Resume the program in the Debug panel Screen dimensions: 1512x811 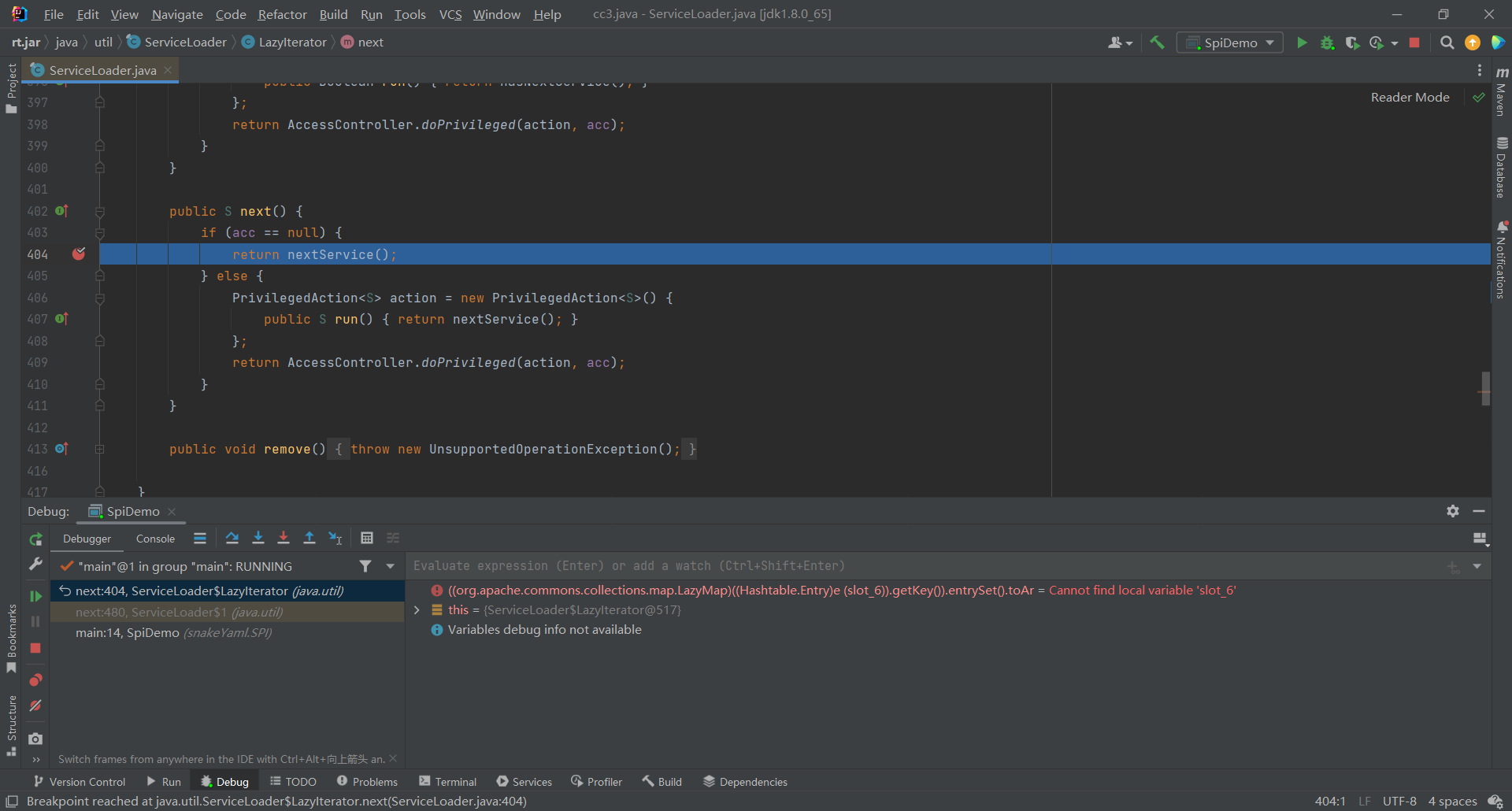coord(35,596)
